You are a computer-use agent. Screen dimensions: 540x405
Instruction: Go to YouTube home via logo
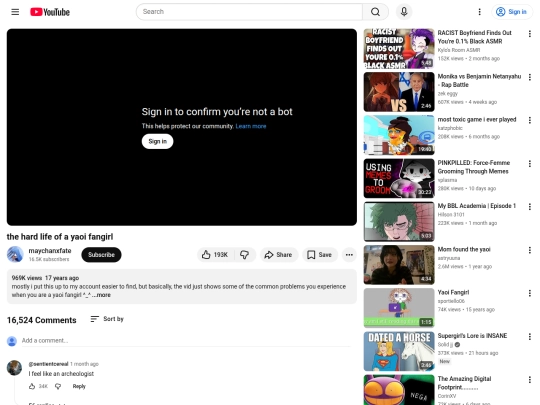click(50, 12)
